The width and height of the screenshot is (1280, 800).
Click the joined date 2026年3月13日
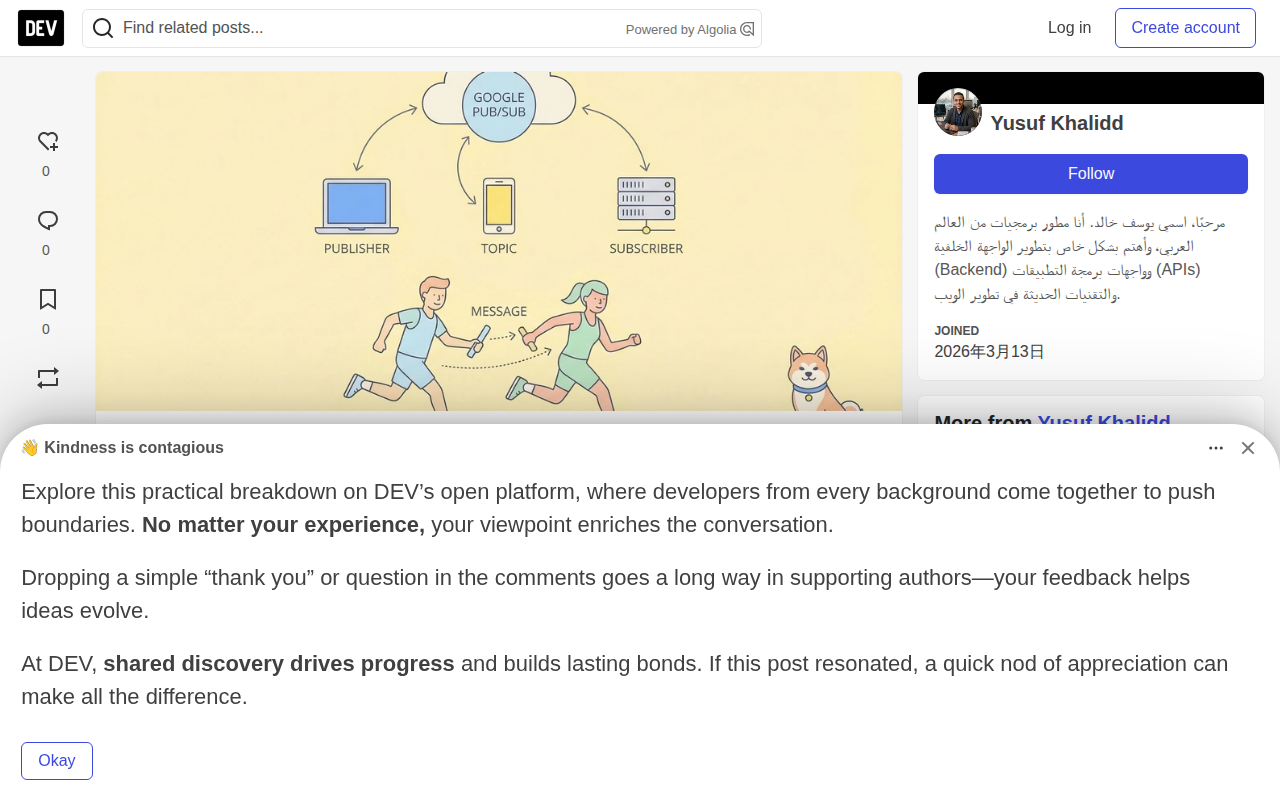point(989,351)
